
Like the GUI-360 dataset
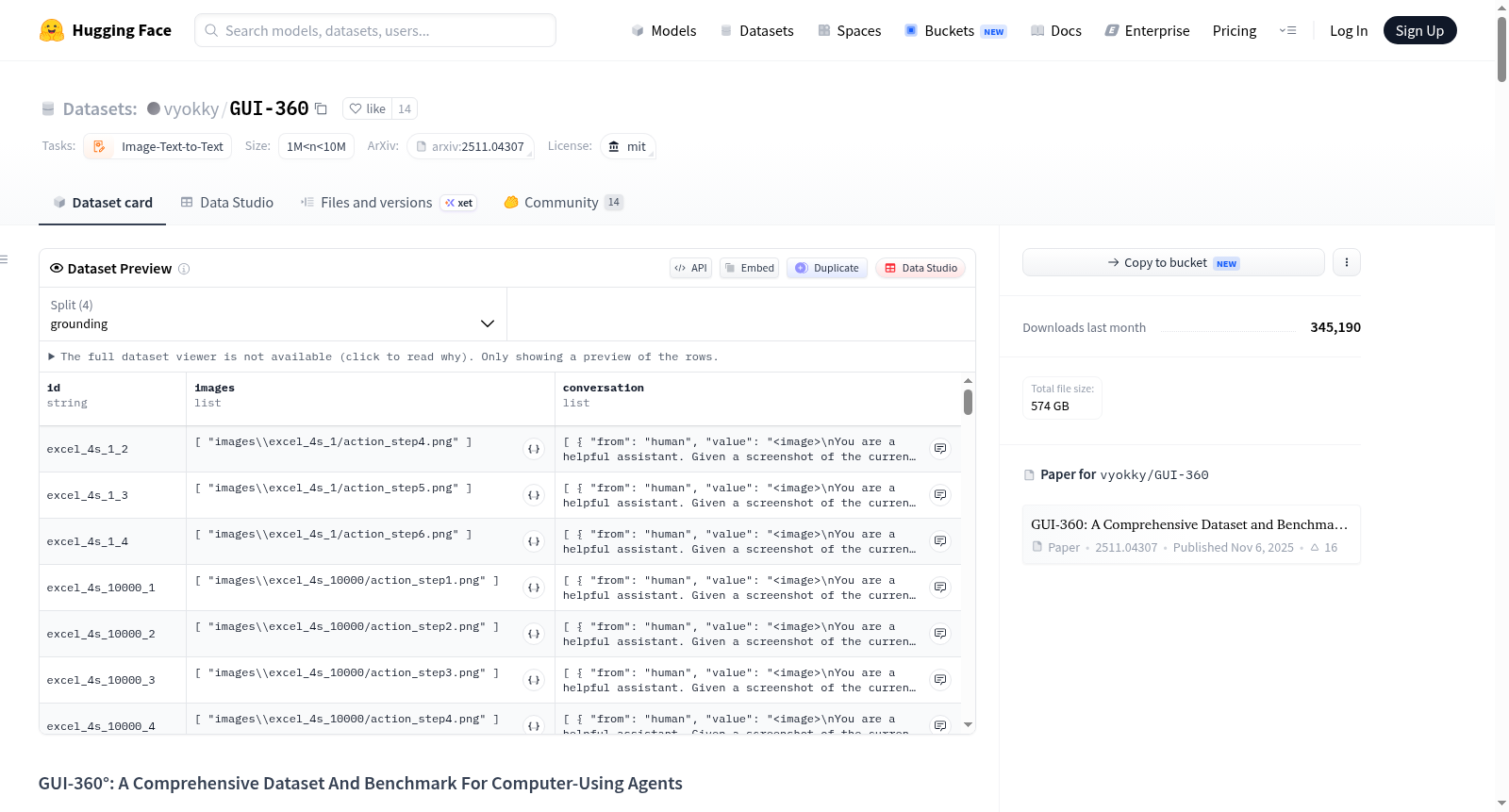tap(367, 108)
